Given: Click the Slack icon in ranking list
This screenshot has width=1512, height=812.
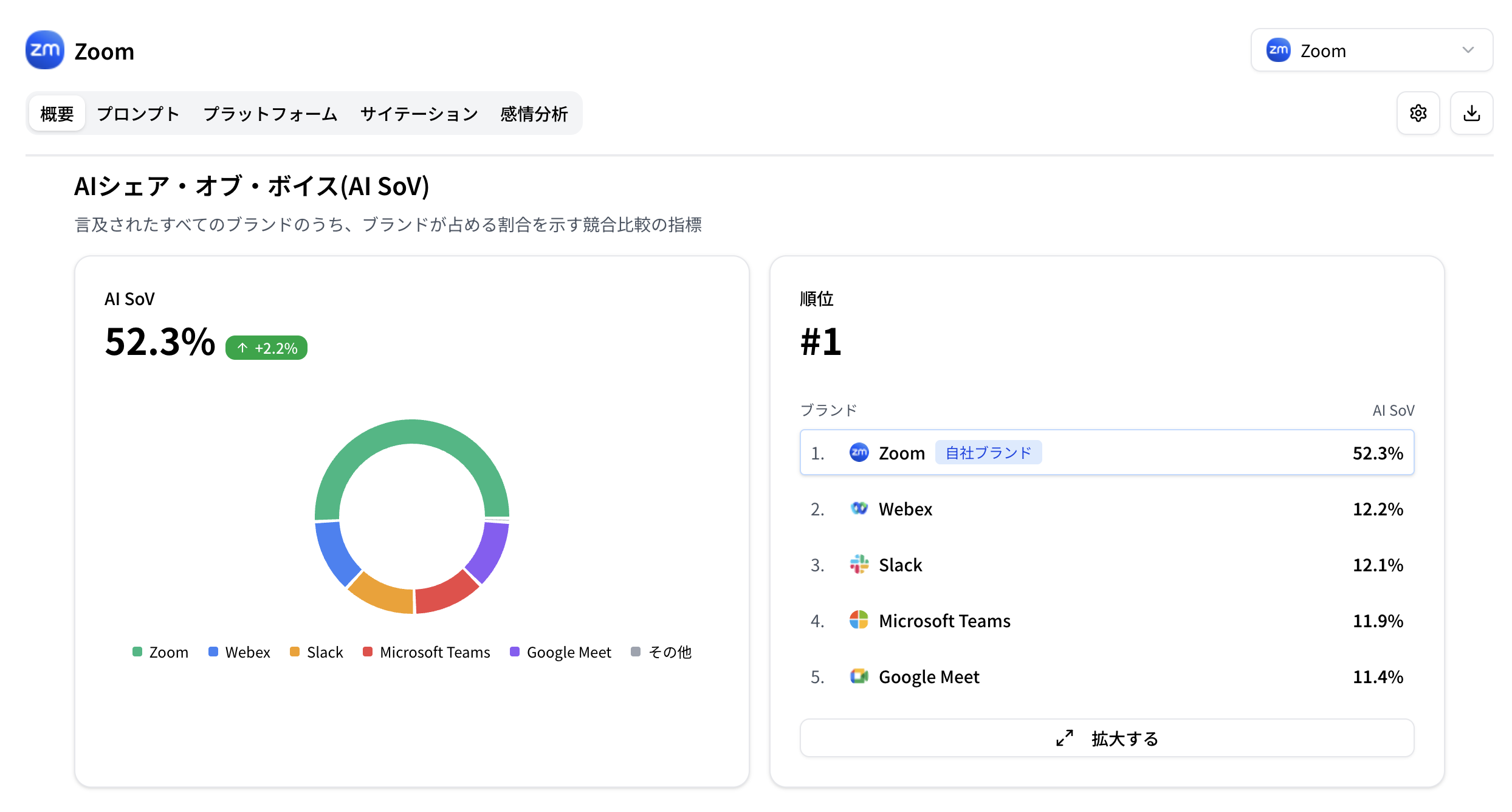Looking at the screenshot, I should (x=859, y=565).
